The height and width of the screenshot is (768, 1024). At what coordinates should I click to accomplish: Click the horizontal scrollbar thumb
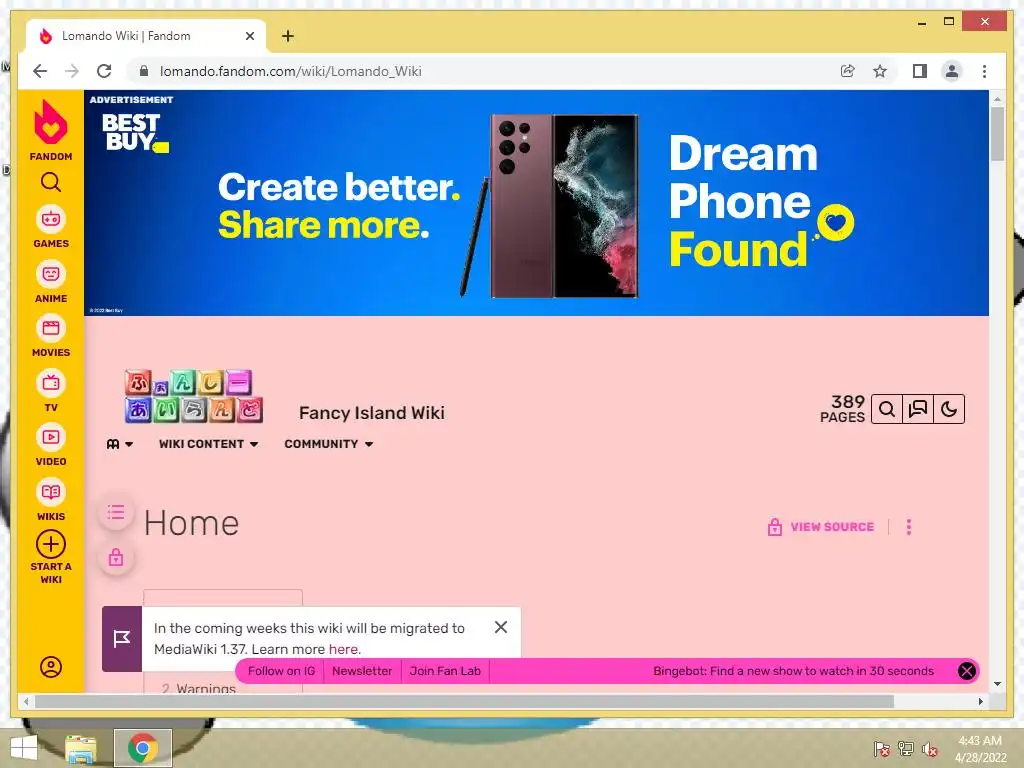coord(464,701)
